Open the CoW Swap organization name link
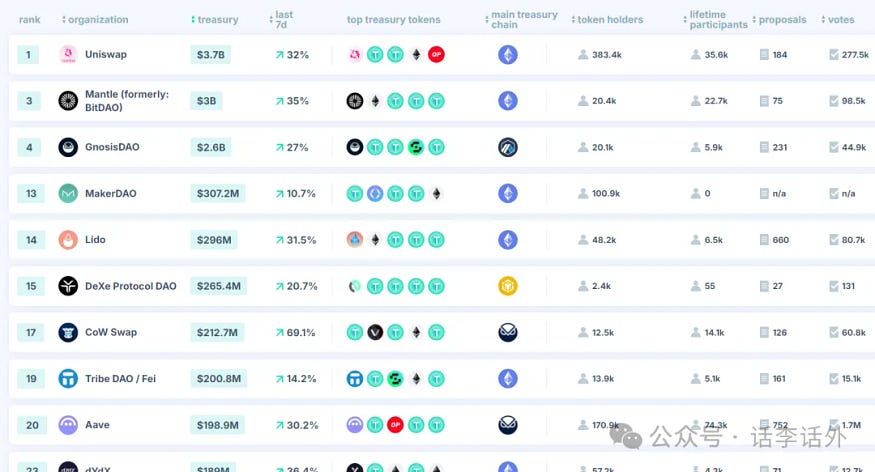Viewport: 875px width, 472px height. tap(111, 333)
